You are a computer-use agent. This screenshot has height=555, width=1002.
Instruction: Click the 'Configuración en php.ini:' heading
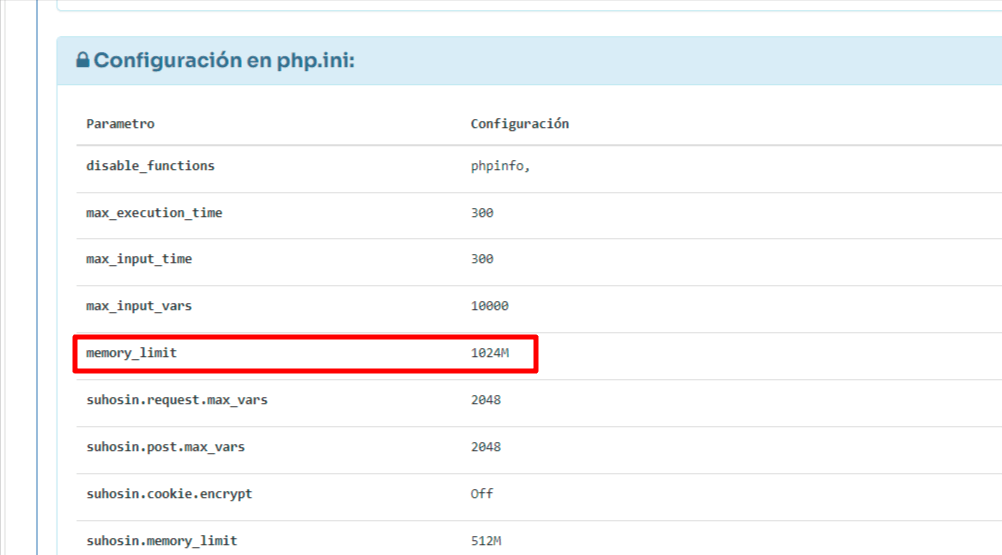224,61
